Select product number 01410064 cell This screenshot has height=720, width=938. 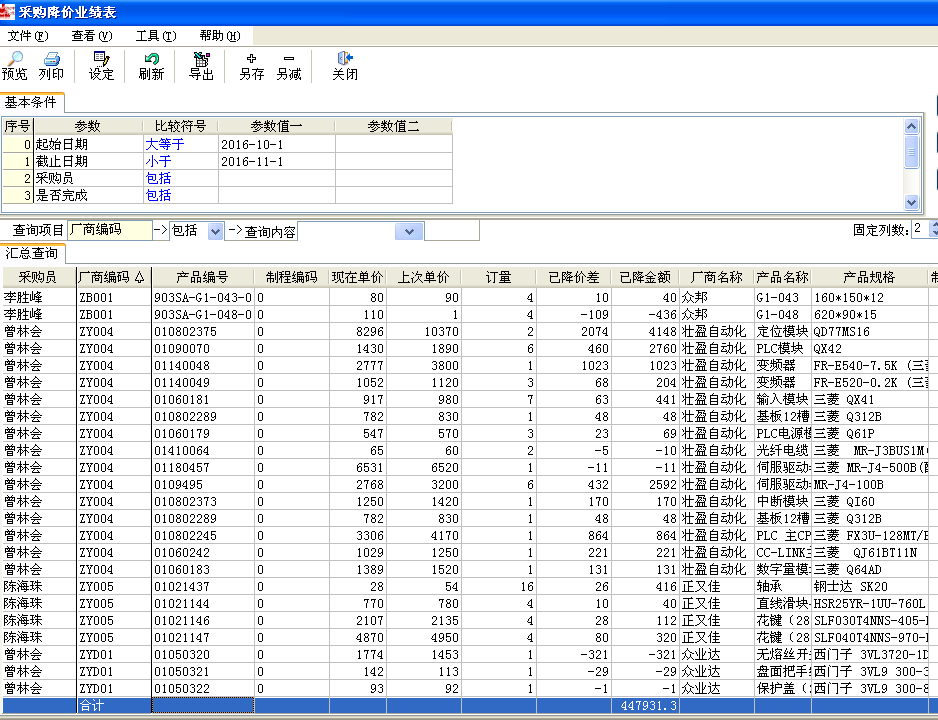(203, 450)
